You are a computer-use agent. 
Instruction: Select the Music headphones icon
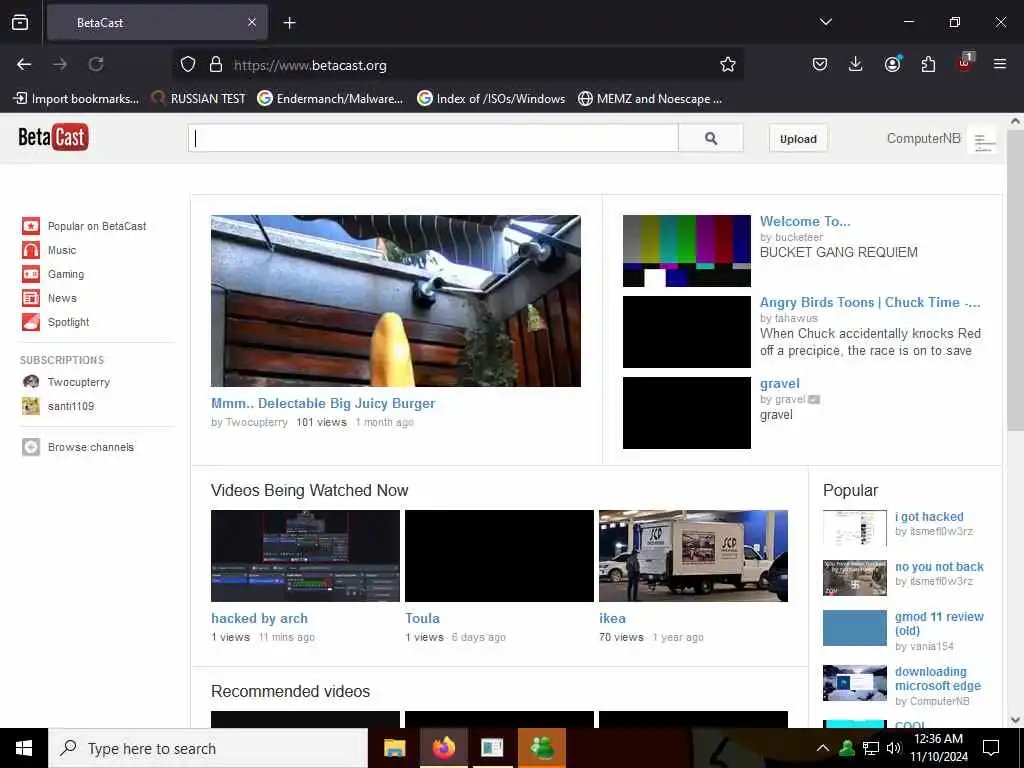click(x=31, y=250)
